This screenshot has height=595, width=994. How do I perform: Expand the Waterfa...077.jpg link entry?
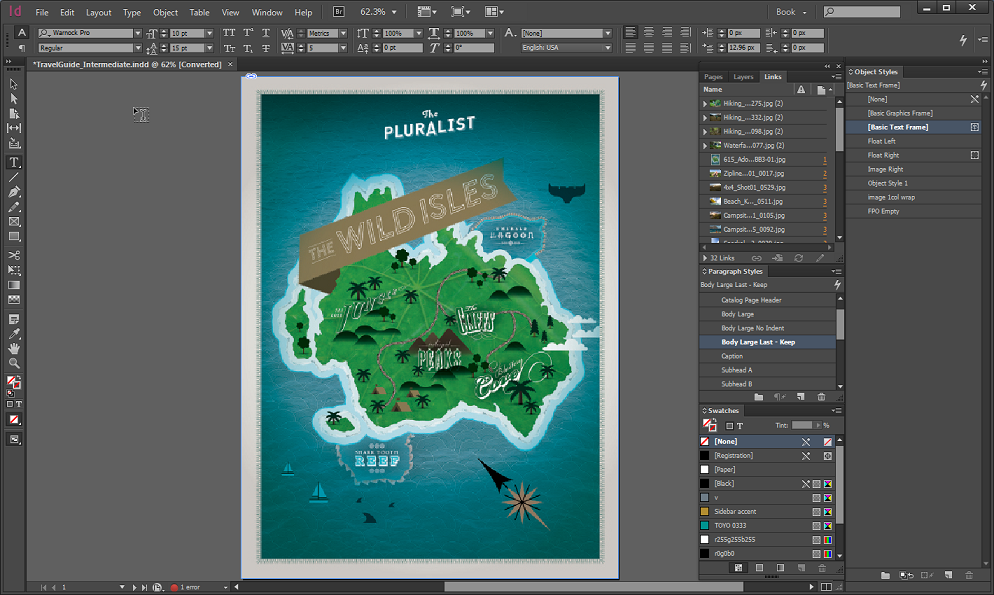[x=707, y=144]
